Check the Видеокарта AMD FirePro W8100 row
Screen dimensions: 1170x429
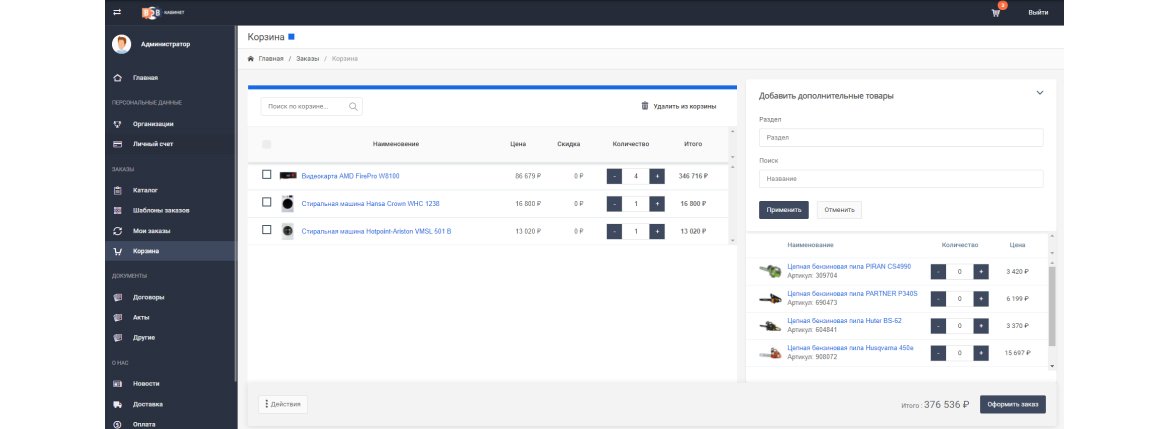coord(266,175)
